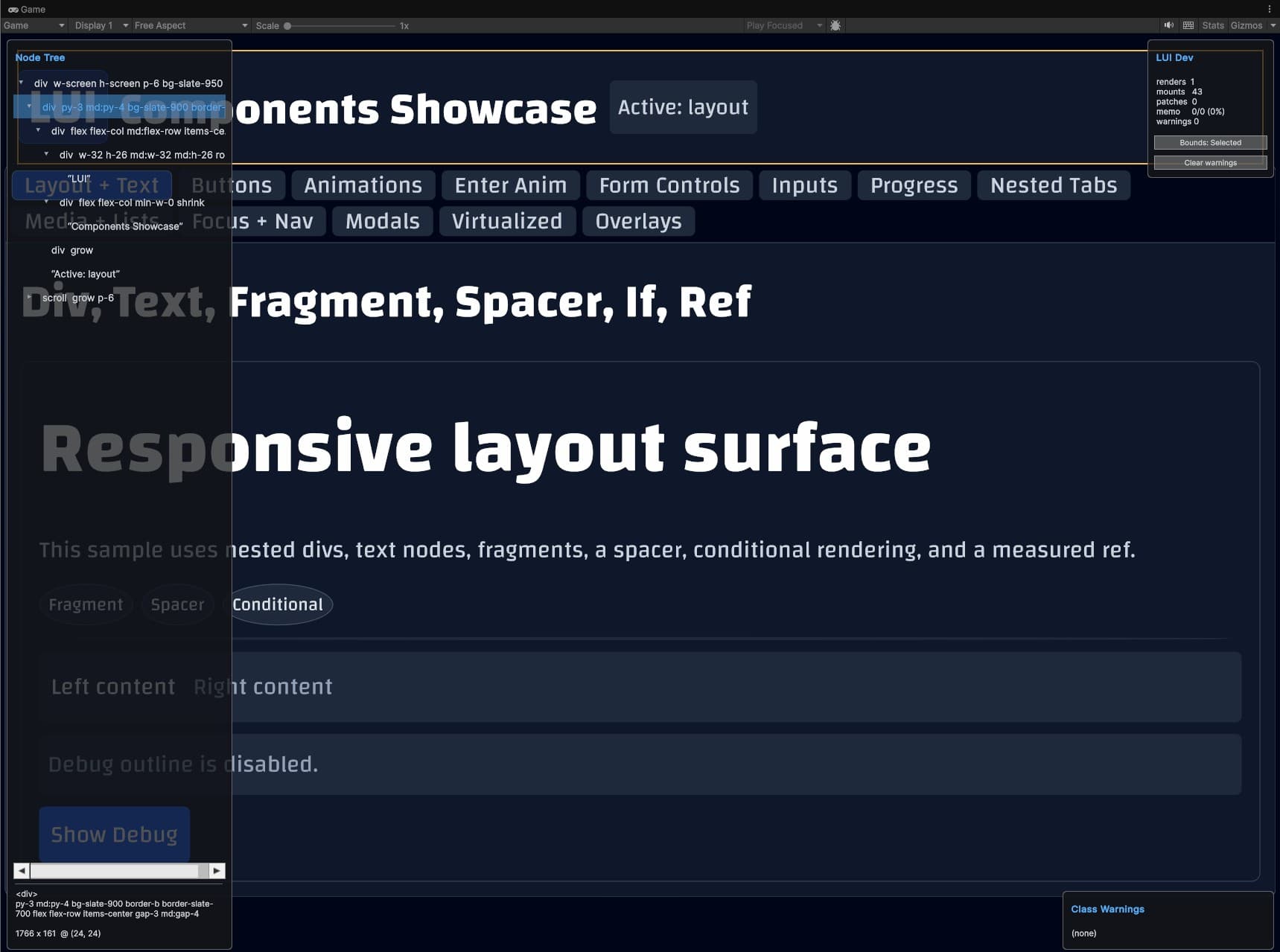Click the Scale slider handle
Image resolution: width=1280 pixels, height=952 pixels.
coord(287,25)
